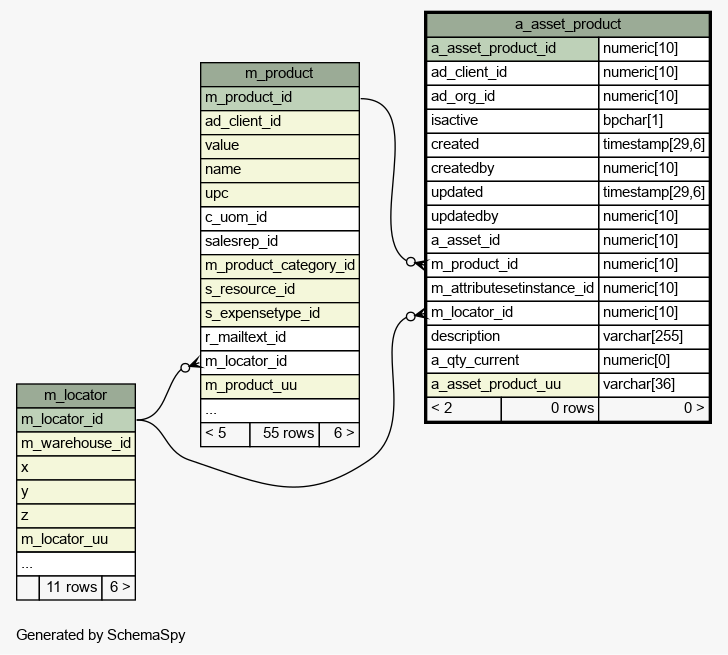This screenshot has height=655, width=728.
Task: Click the ellipsis row in m_product
Action: [280, 410]
